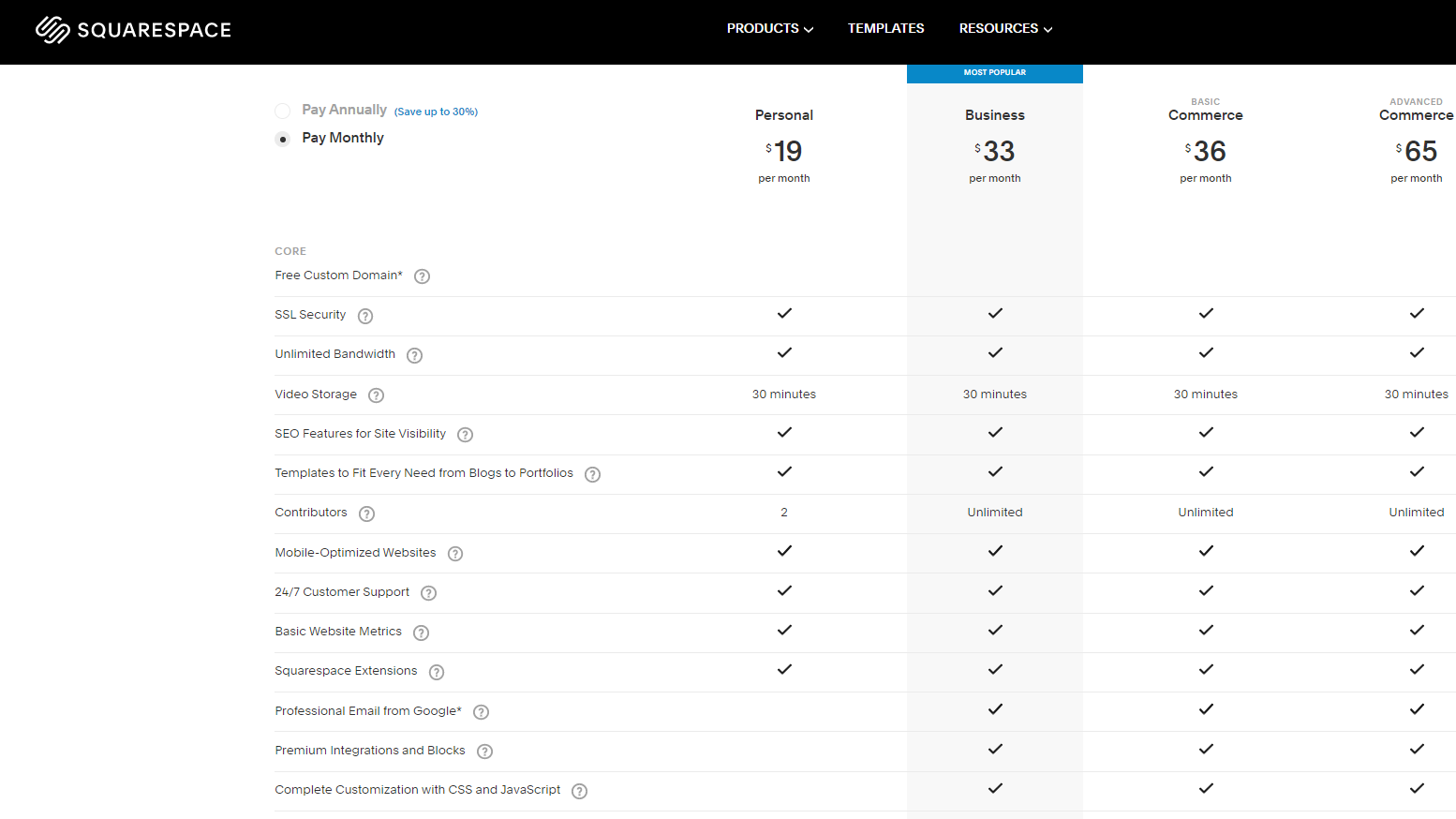Screen dimensions: 1456x819
Task: Open help icon for Mobile-Optimized Websites
Action: click(x=455, y=554)
